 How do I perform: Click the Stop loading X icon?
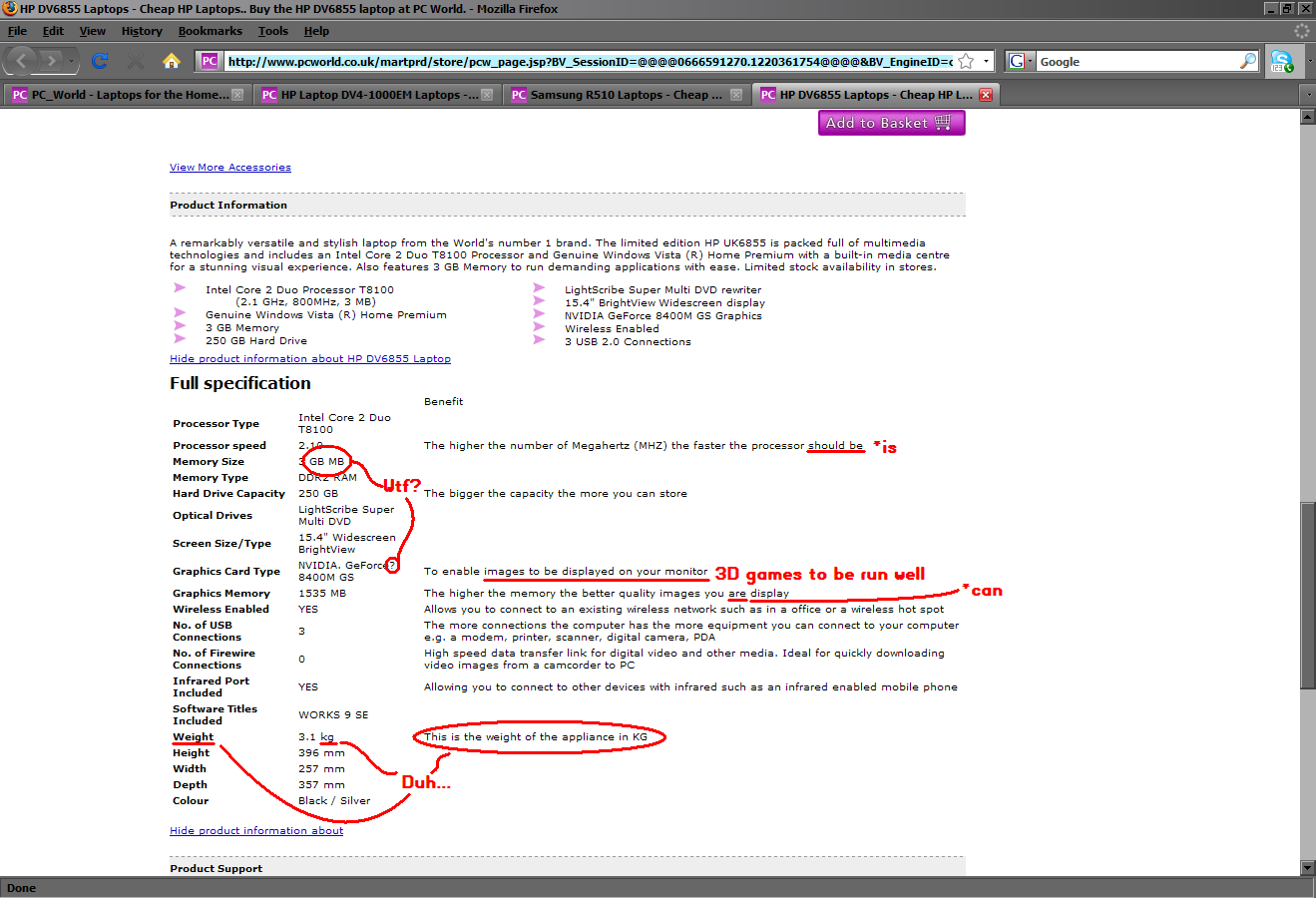point(136,61)
